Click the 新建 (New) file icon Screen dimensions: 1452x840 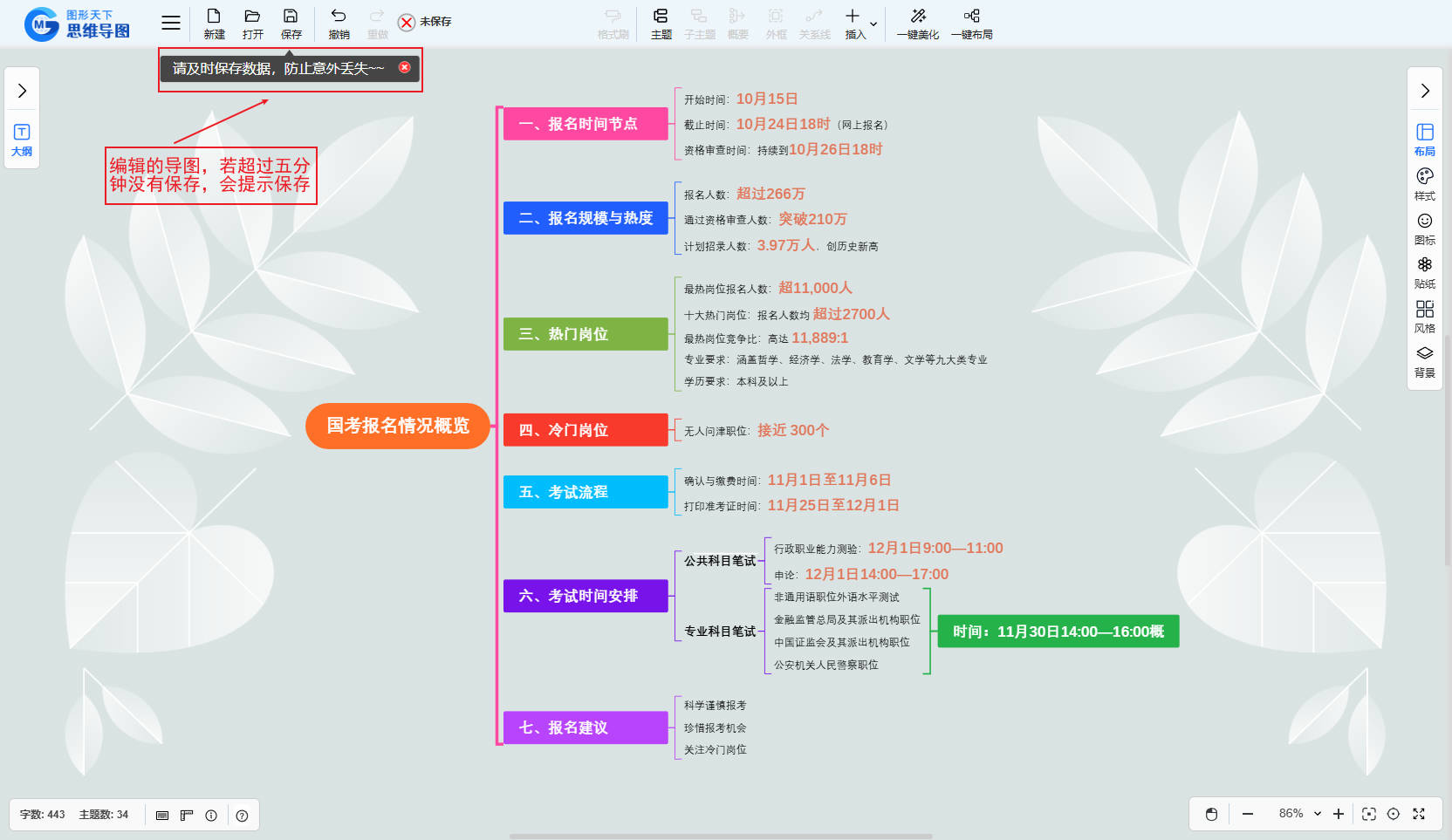coord(214,23)
